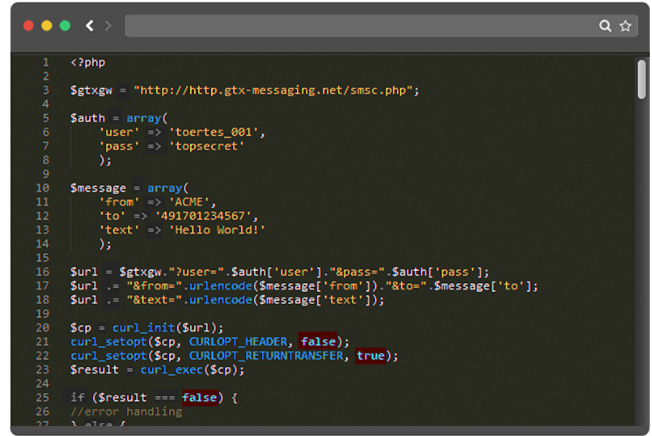Click the 'pass' key on line 7
This screenshot has height=436, width=652.
coord(119,146)
